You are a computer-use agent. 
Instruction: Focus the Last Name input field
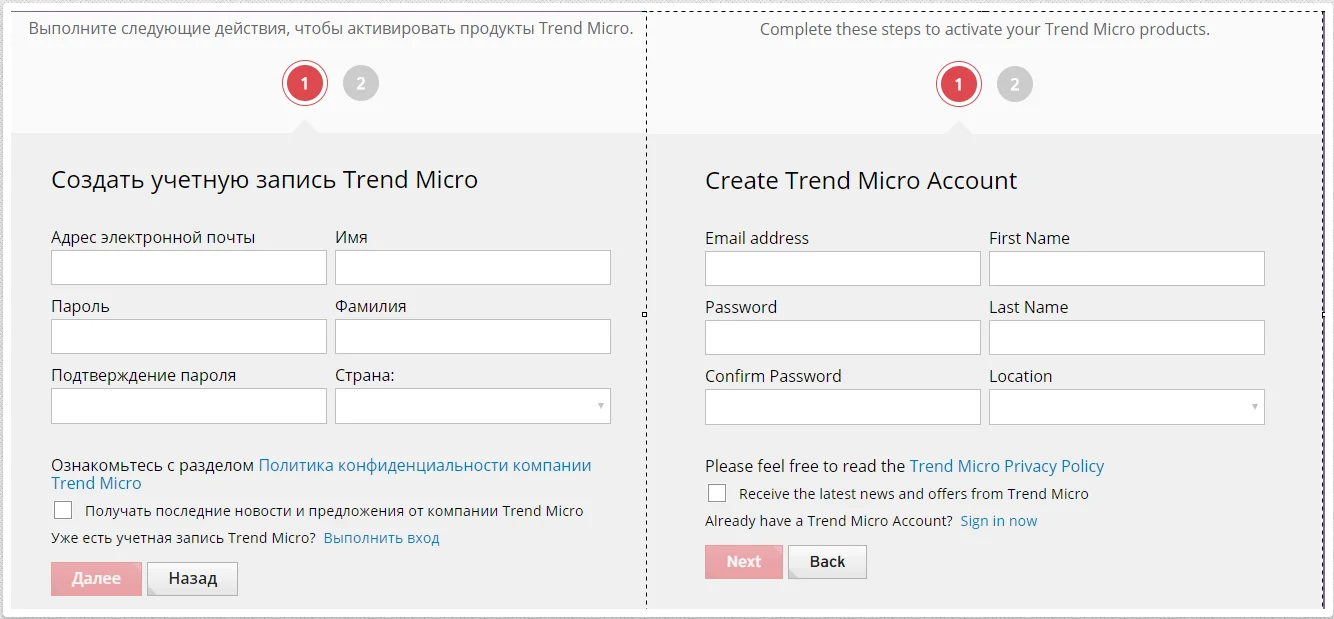(x=1127, y=338)
